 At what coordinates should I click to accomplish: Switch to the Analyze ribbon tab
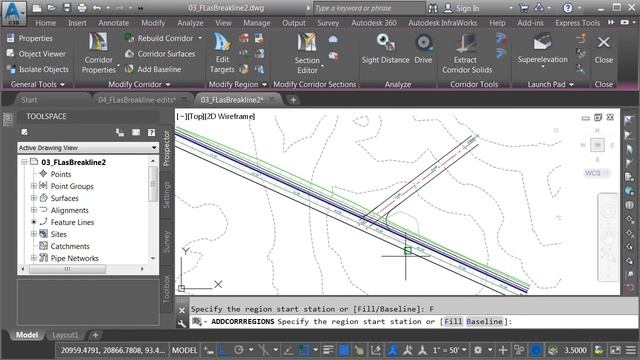[190, 23]
